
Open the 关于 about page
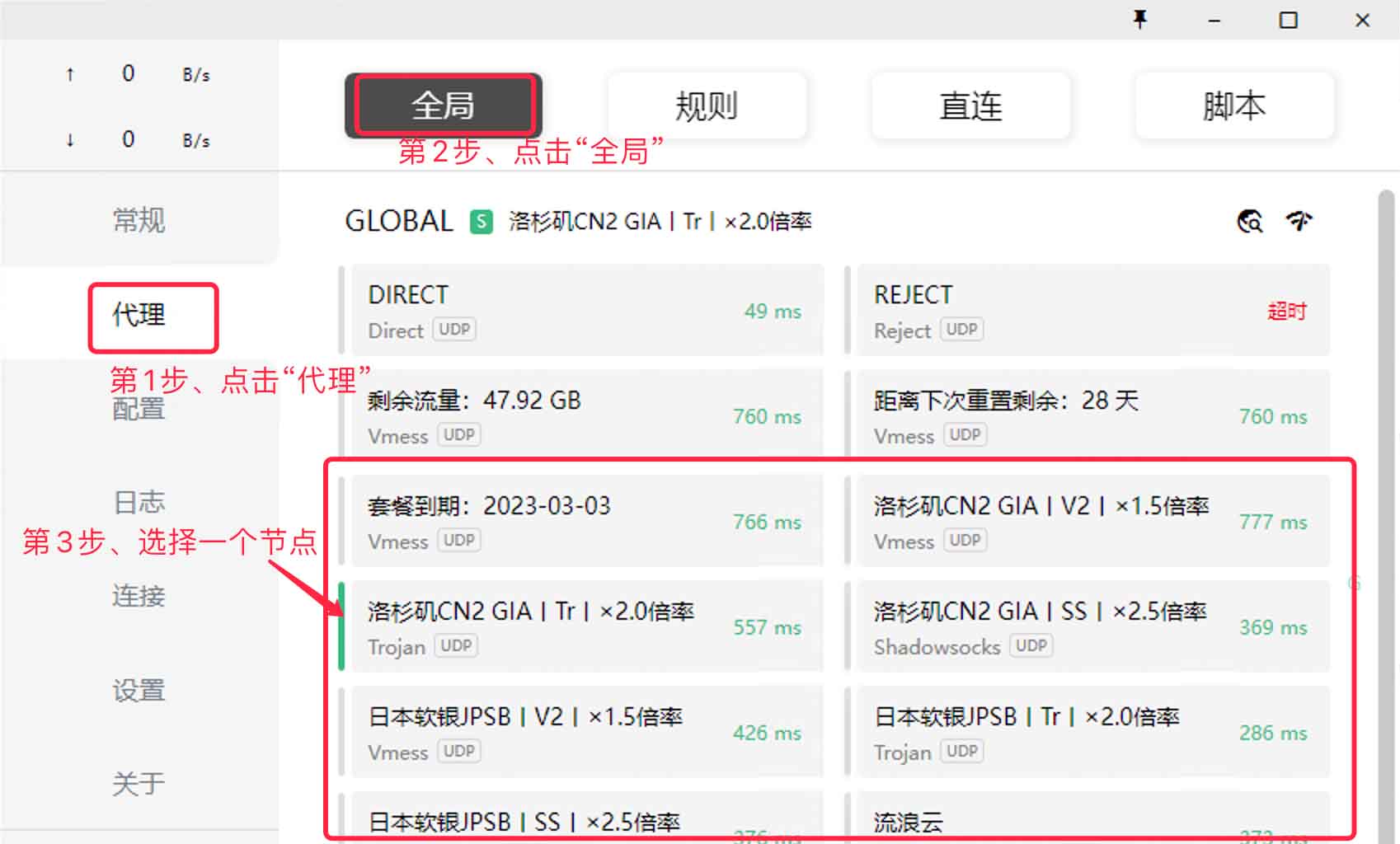coord(139,784)
